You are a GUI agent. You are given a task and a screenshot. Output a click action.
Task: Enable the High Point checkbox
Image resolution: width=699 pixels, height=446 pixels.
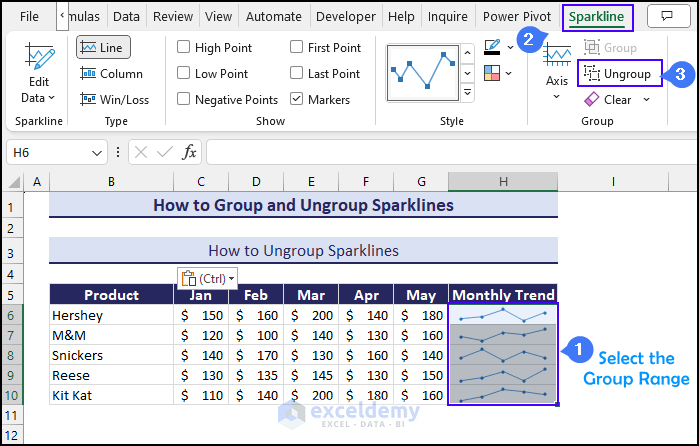point(184,47)
